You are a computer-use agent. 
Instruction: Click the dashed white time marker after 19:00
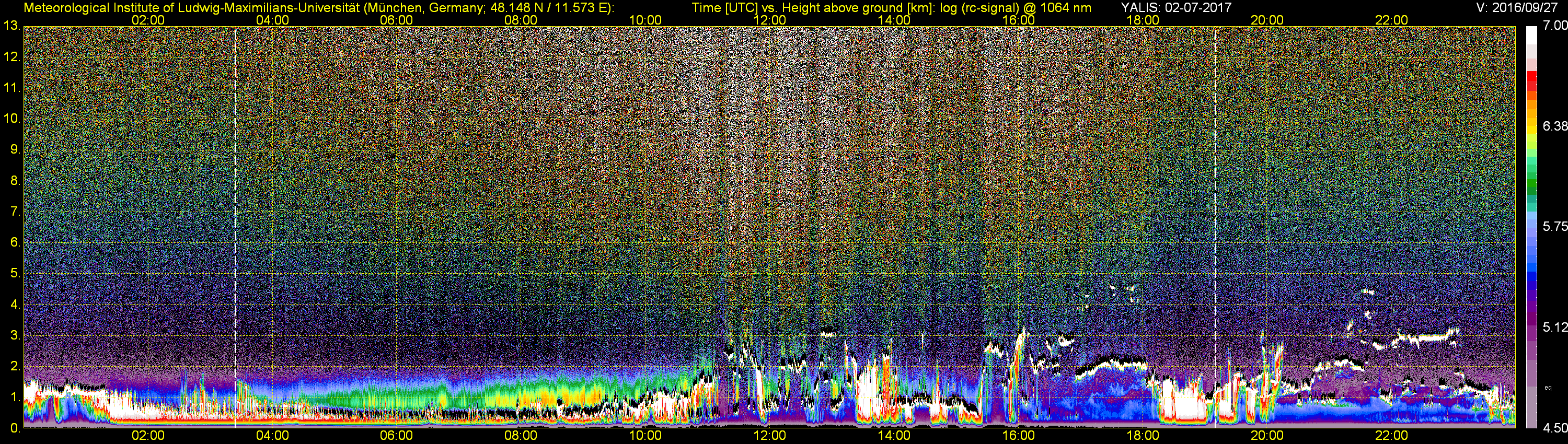coord(1215,227)
